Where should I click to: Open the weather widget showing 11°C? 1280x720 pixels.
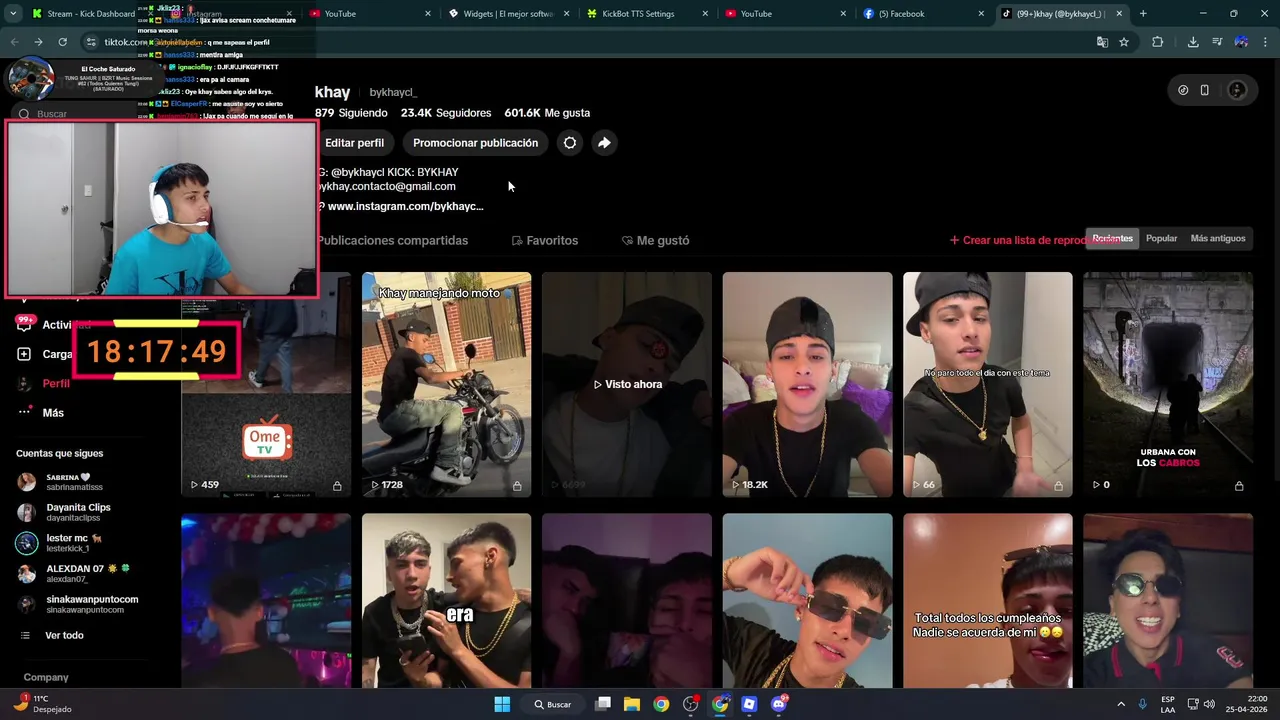tap(42, 704)
